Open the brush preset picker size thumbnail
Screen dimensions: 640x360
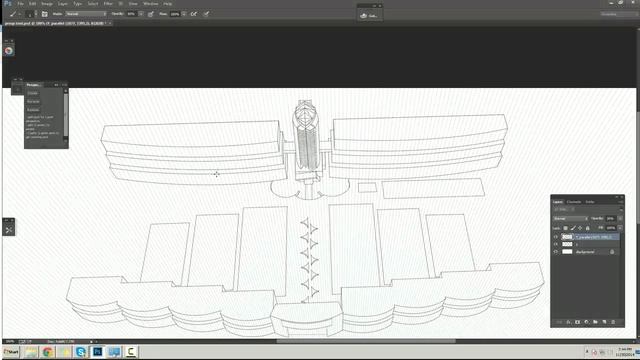[29, 14]
